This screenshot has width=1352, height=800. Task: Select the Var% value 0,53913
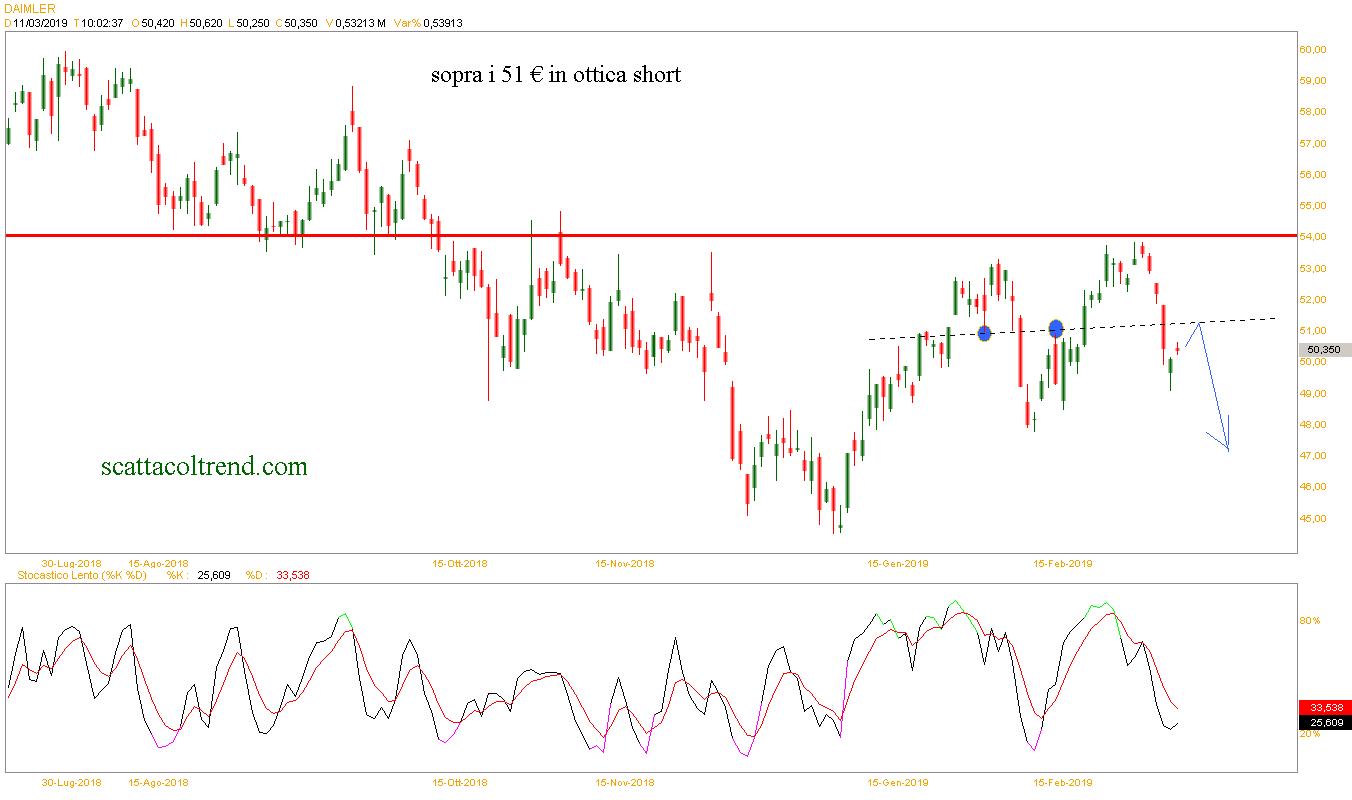pyautogui.click(x=444, y=22)
